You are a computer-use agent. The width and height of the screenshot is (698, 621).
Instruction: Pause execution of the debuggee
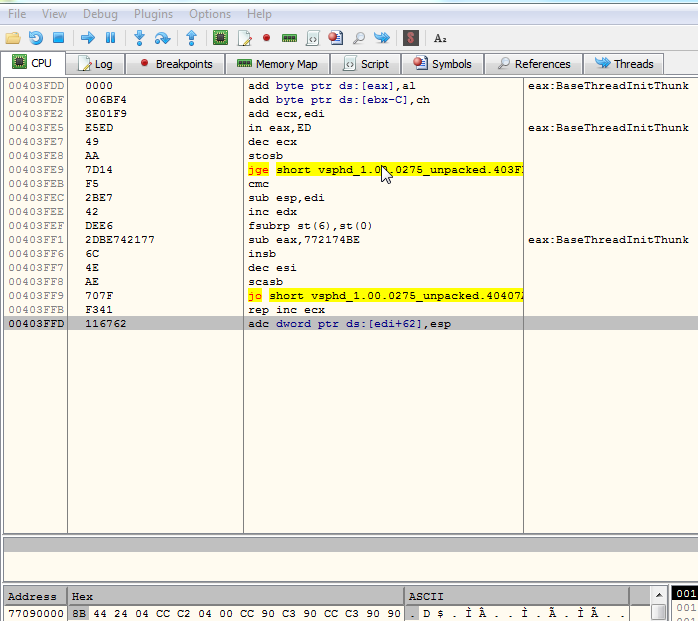[x=110, y=38]
